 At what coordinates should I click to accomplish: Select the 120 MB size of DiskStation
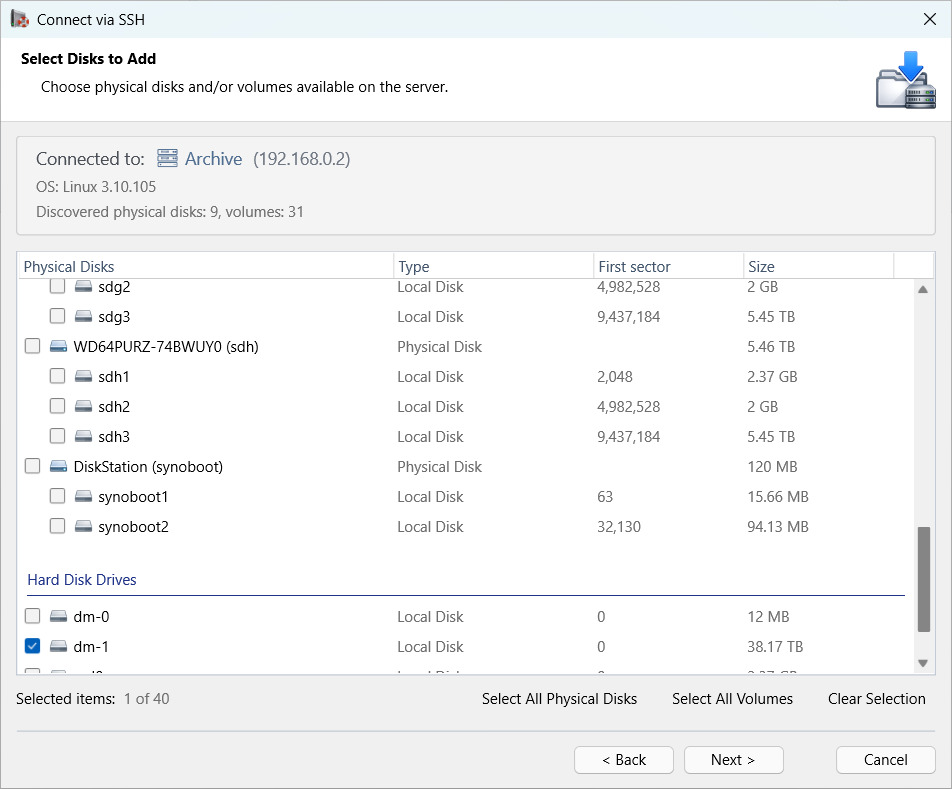click(772, 467)
